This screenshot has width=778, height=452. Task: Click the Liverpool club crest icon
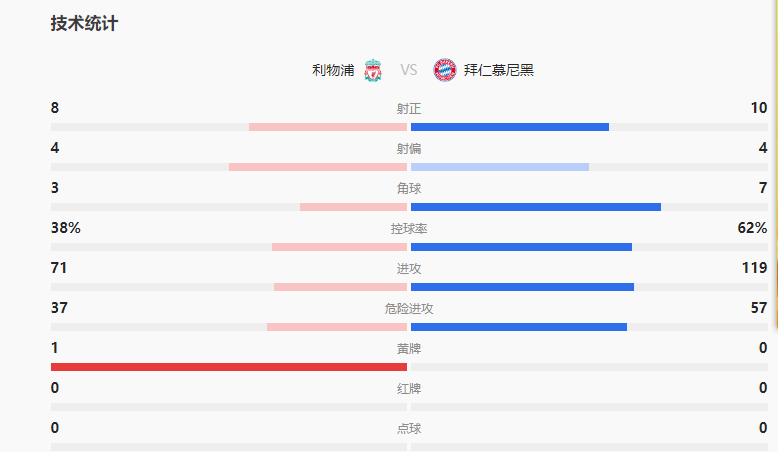tap(373, 70)
